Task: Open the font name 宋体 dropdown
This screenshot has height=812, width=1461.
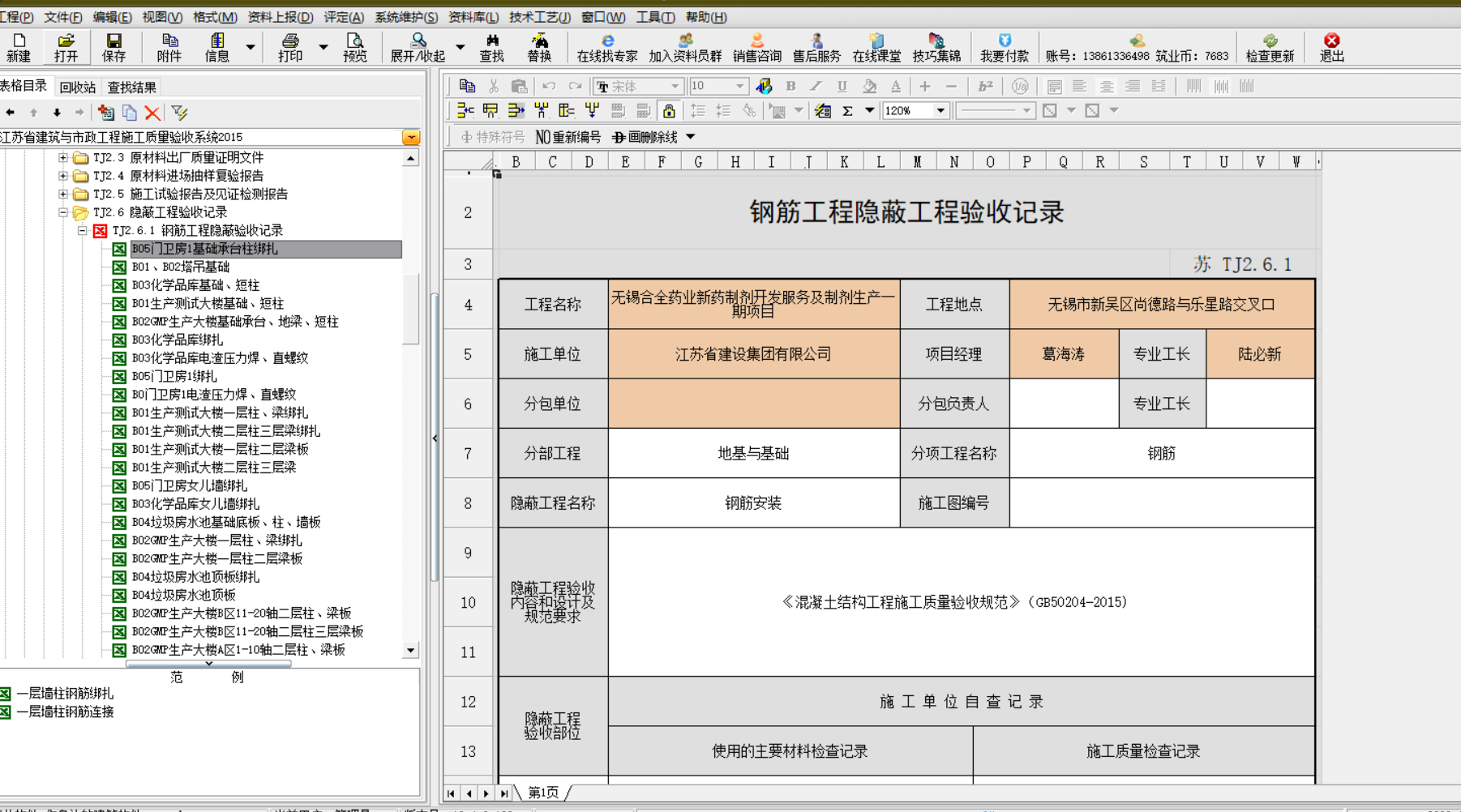Action: click(675, 86)
